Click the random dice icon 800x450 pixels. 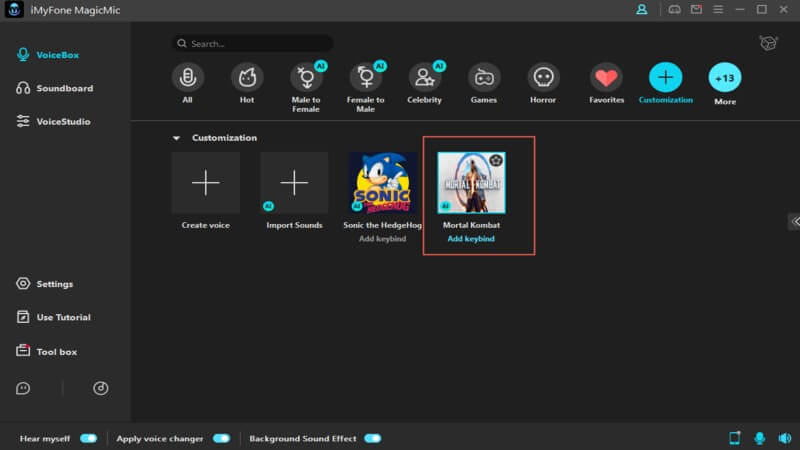(768, 43)
